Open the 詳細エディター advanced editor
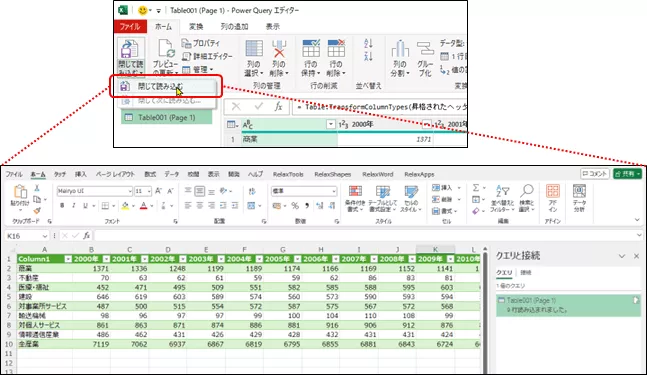Screen dimensions: 647x375 [x=208, y=56]
